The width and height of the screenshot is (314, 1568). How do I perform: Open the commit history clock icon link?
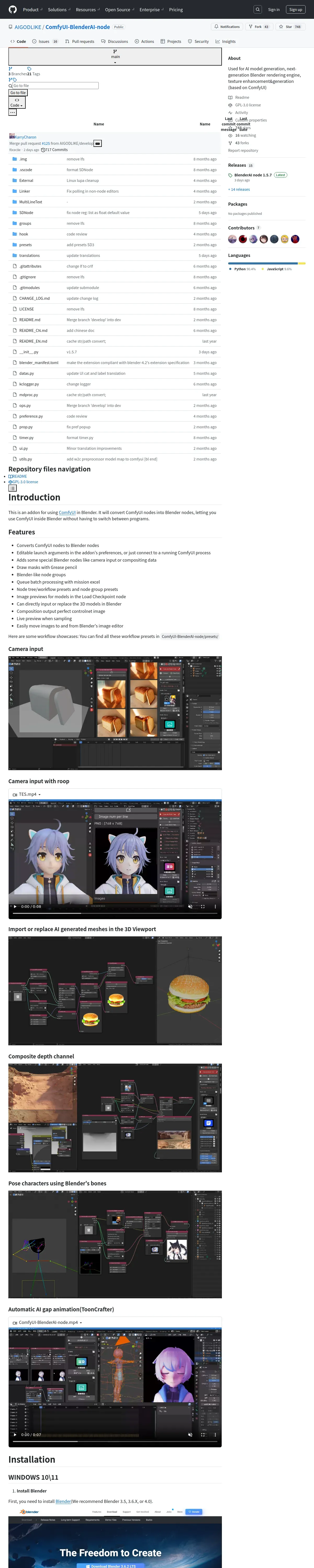pyautogui.click(x=43, y=150)
